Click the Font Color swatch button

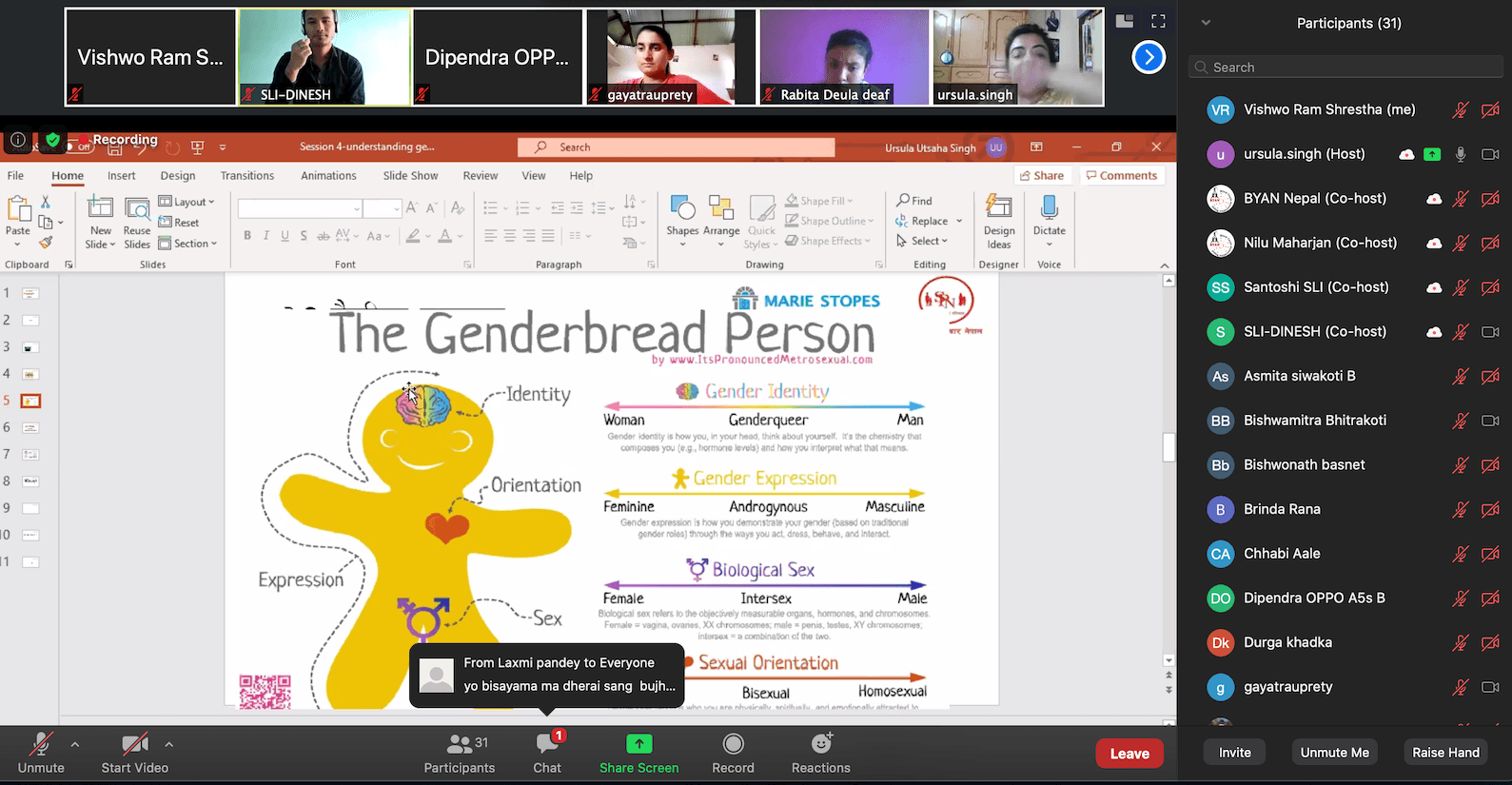[x=445, y=236]
